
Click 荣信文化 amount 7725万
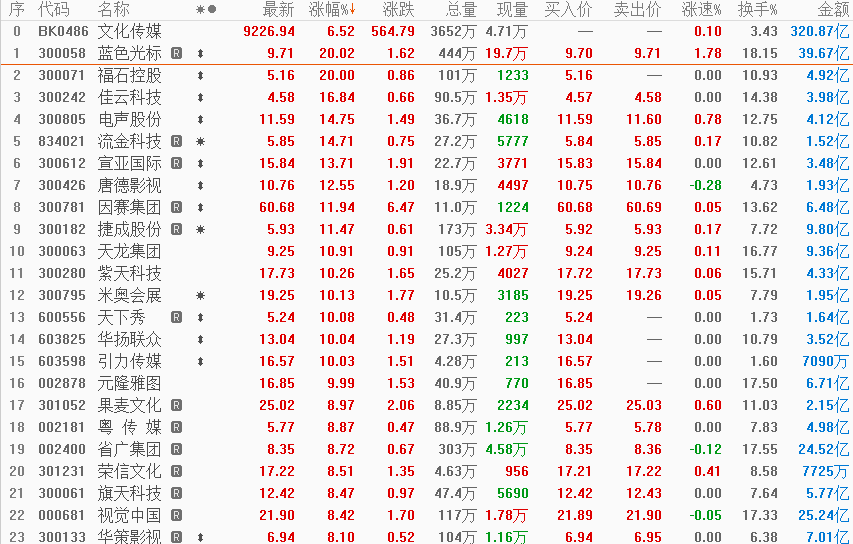(x=825, y=471)
